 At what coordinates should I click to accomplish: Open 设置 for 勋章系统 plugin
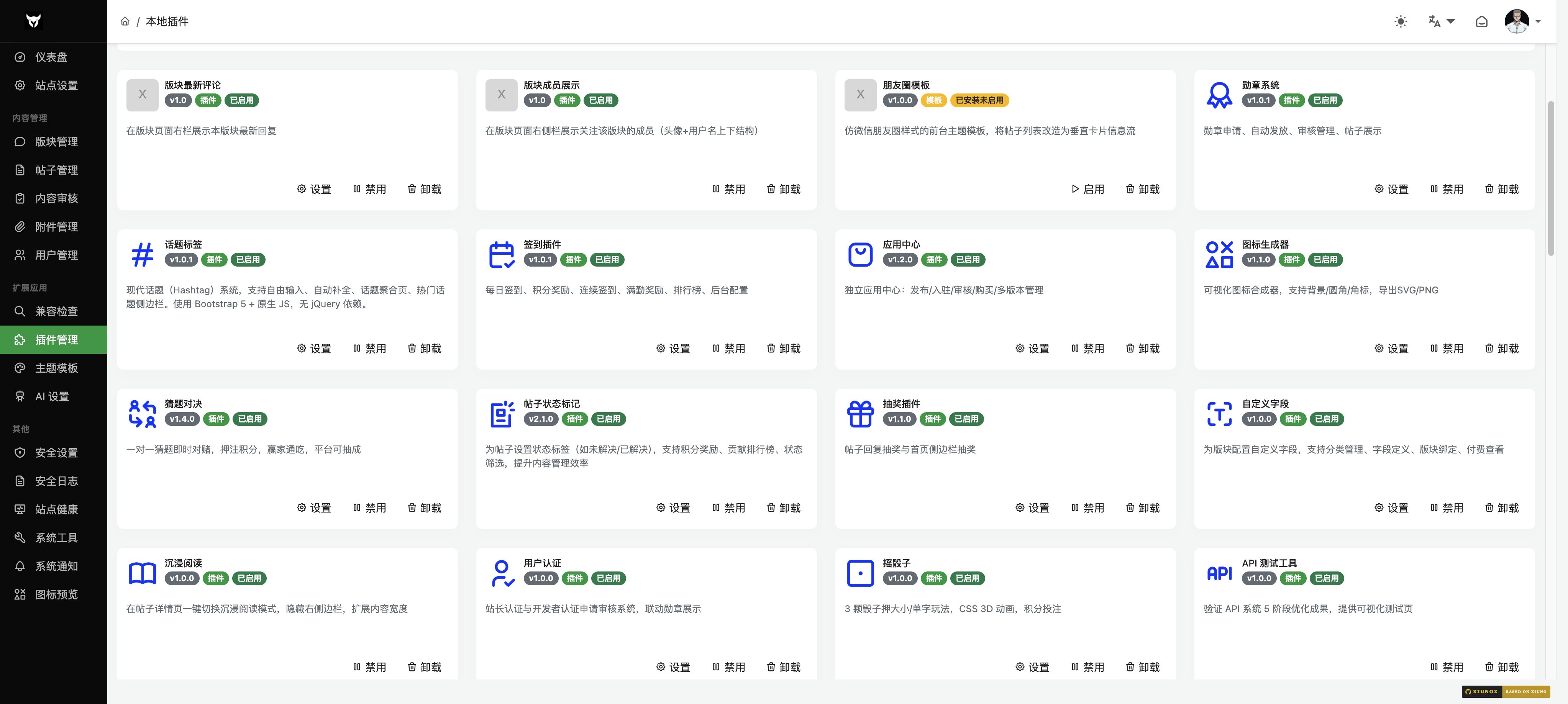[x=1391, y=189]
